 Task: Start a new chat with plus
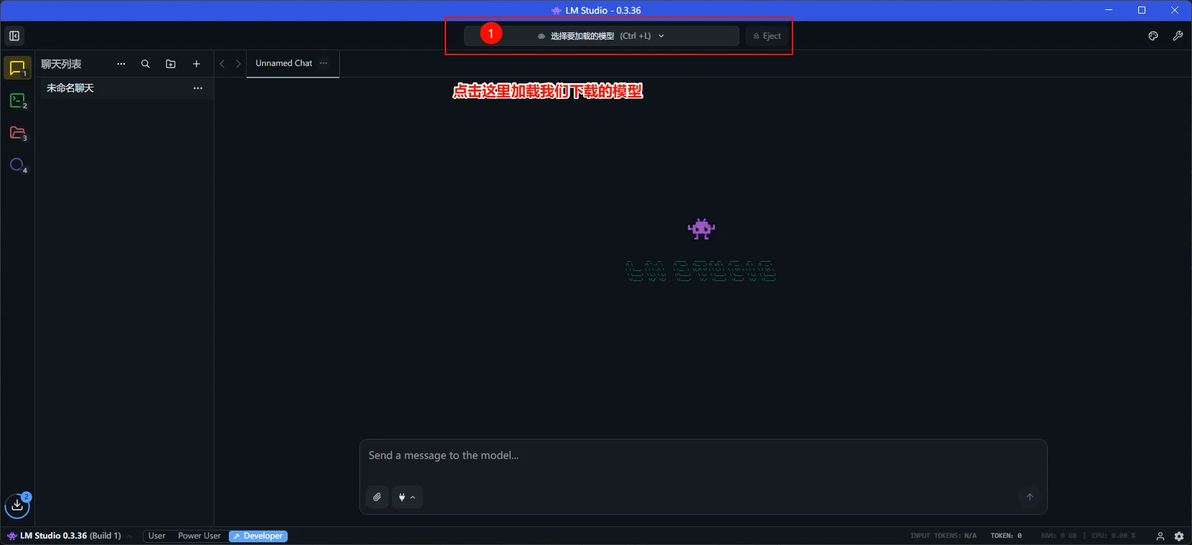pyautogui.click(x=196, y=64)
